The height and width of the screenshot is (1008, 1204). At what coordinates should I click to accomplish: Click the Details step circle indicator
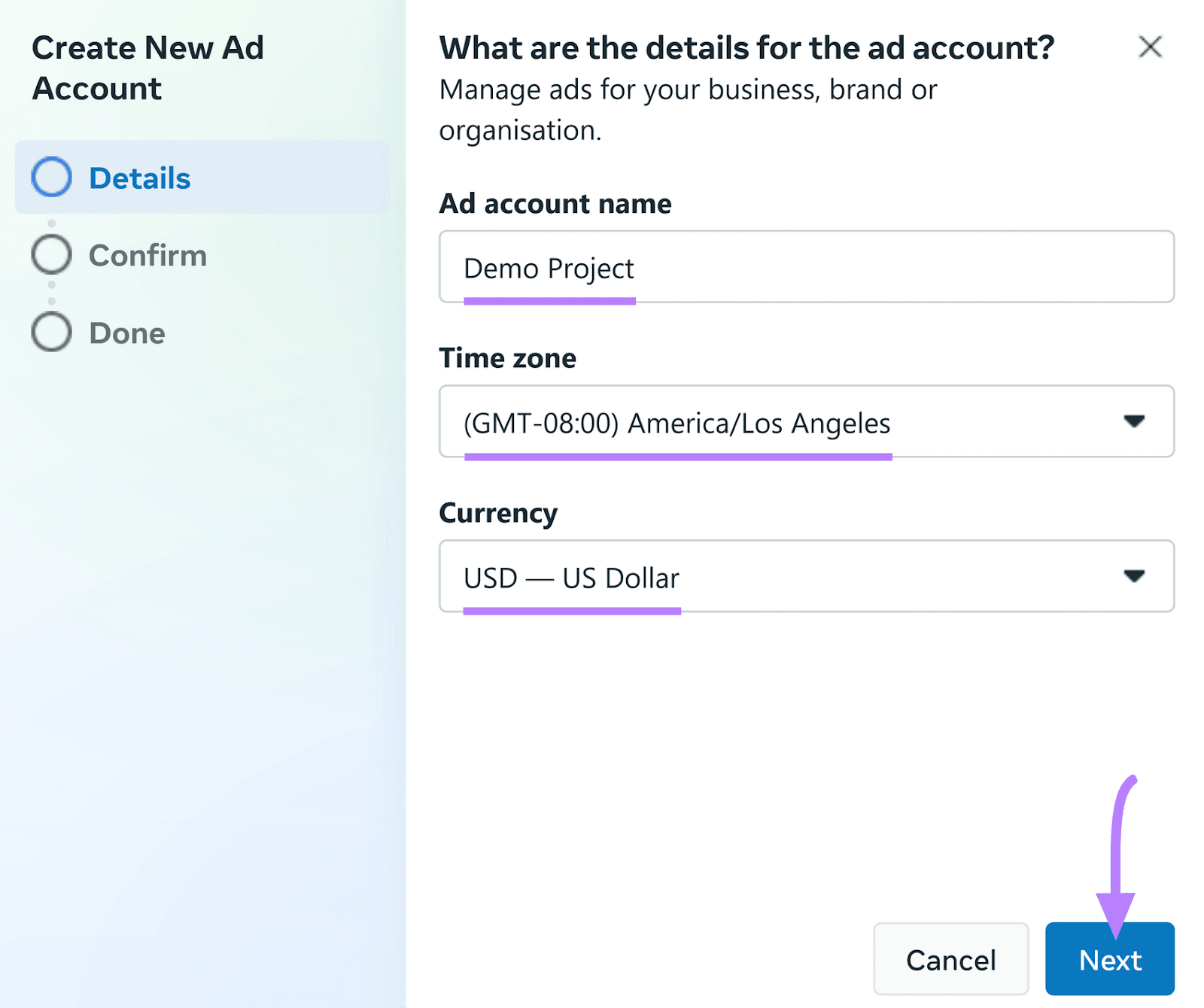coord(51,178)
